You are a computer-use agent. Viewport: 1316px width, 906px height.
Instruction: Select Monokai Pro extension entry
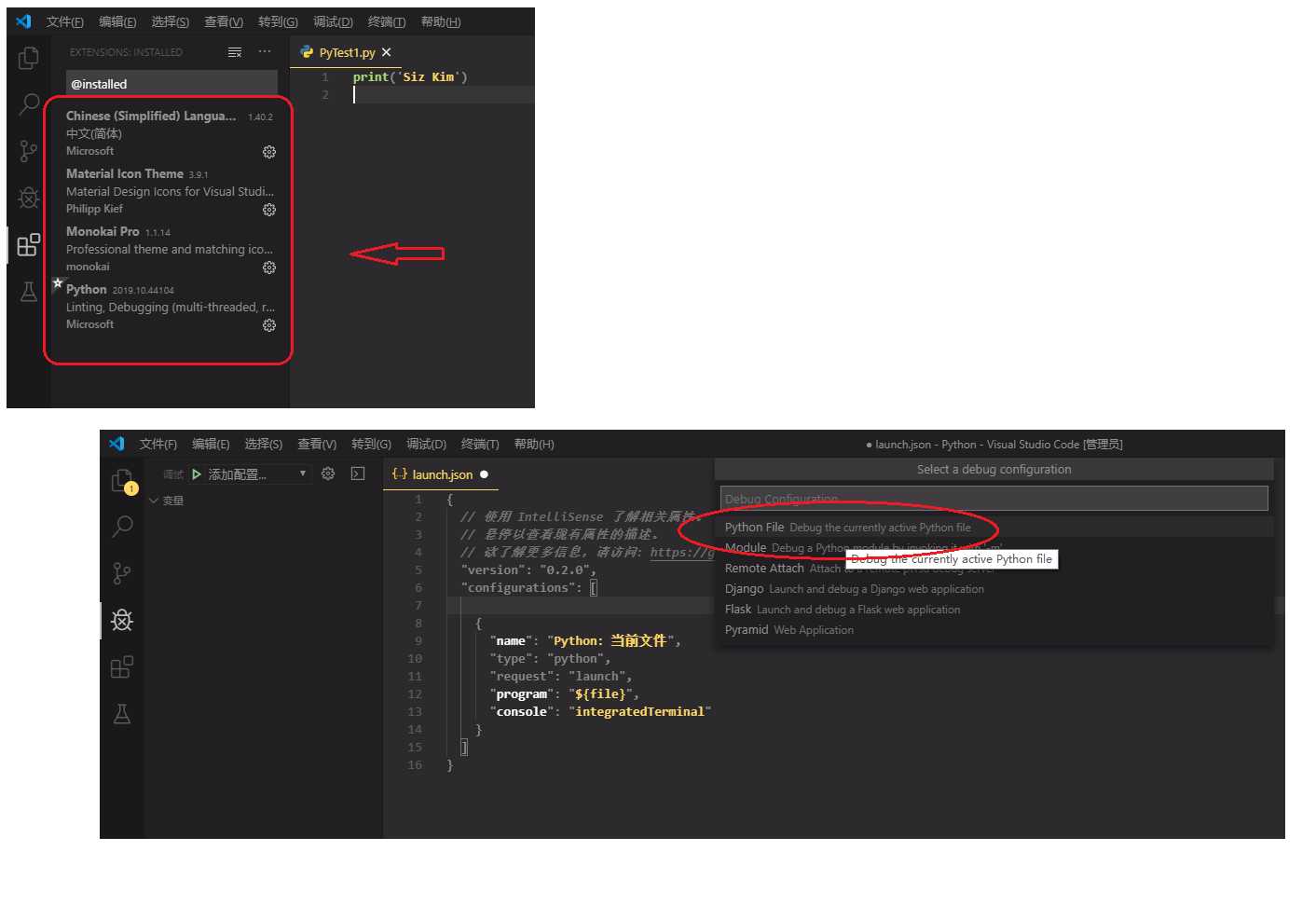click(171, 249)
